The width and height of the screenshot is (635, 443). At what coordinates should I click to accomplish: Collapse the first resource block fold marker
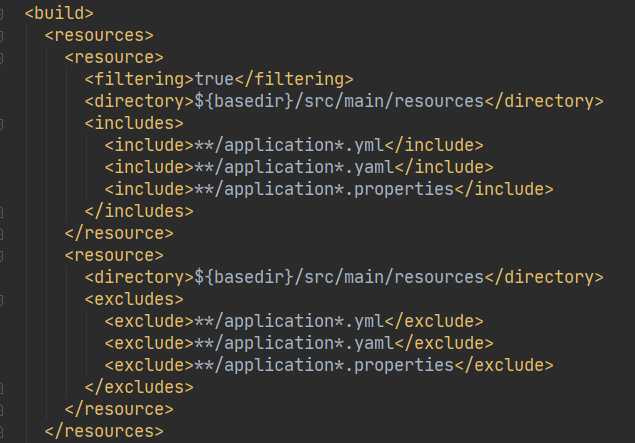coord(1,58)
